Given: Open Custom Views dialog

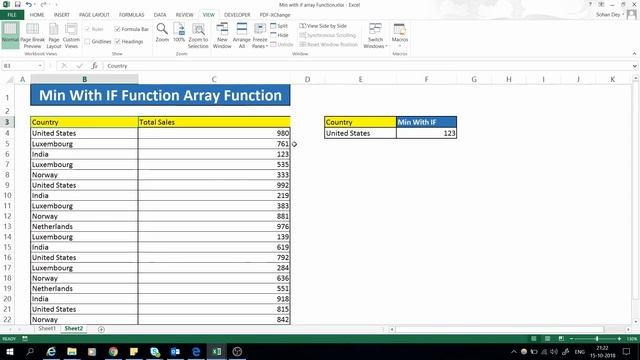Looking at the screenshot, I should click(71, 35).
